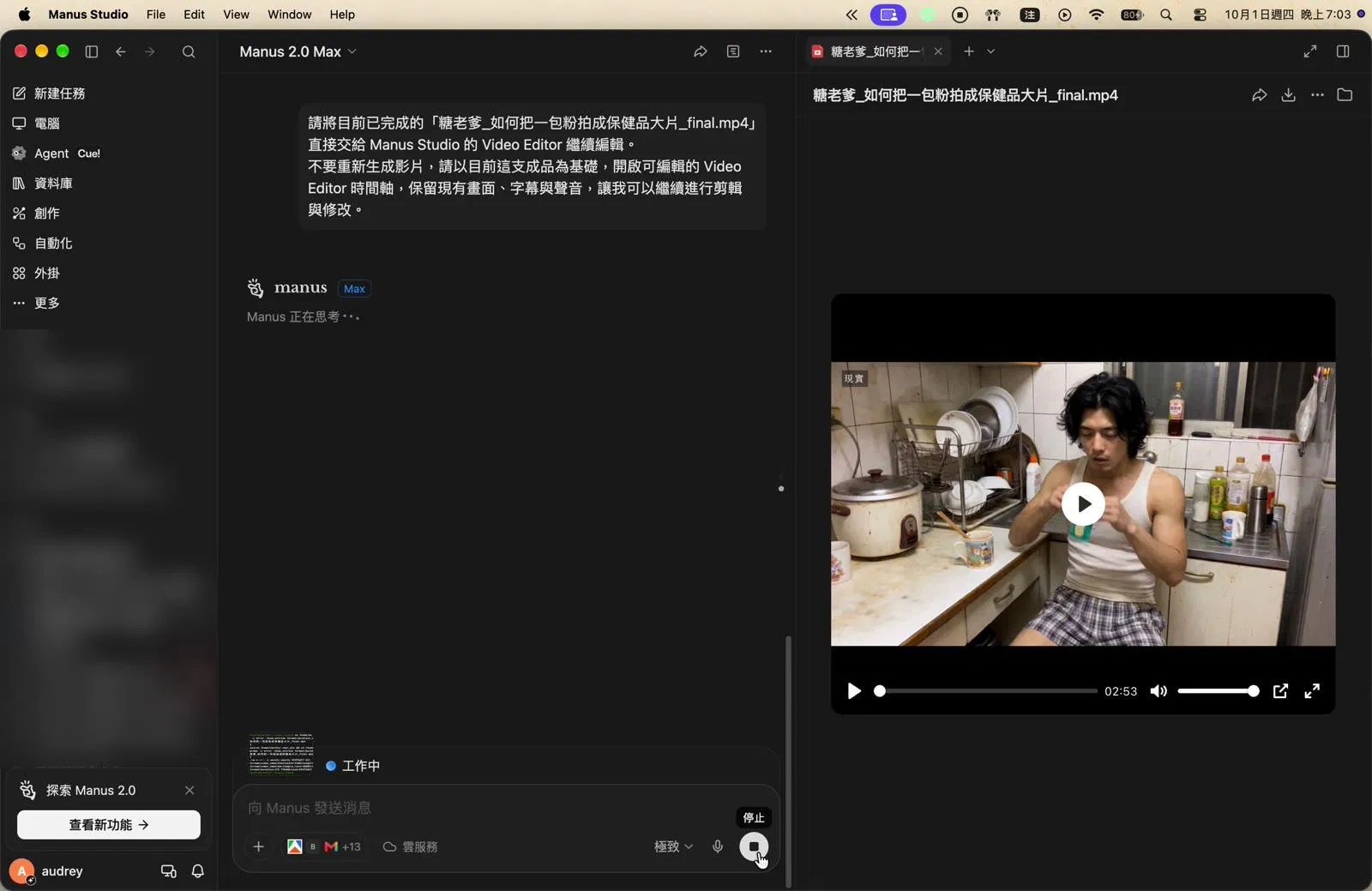The image size is (1372, 891).
Task: Open macOS Control Center toggles
Action: 1200,15
